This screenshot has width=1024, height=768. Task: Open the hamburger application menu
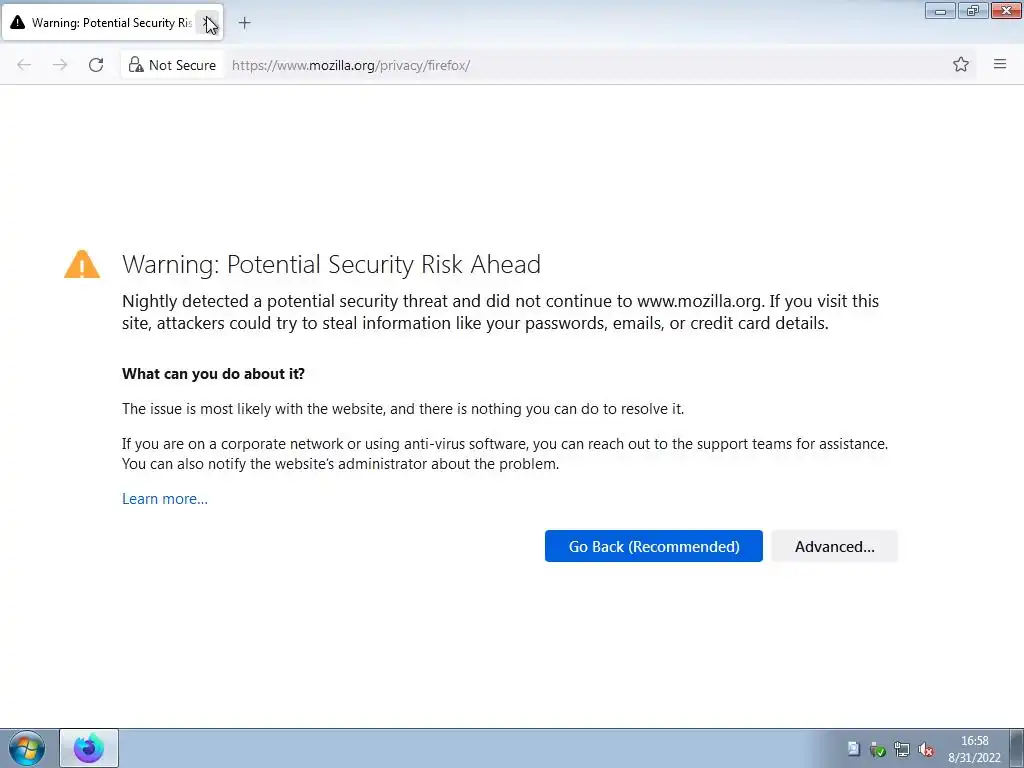[x=1000, y=64]
